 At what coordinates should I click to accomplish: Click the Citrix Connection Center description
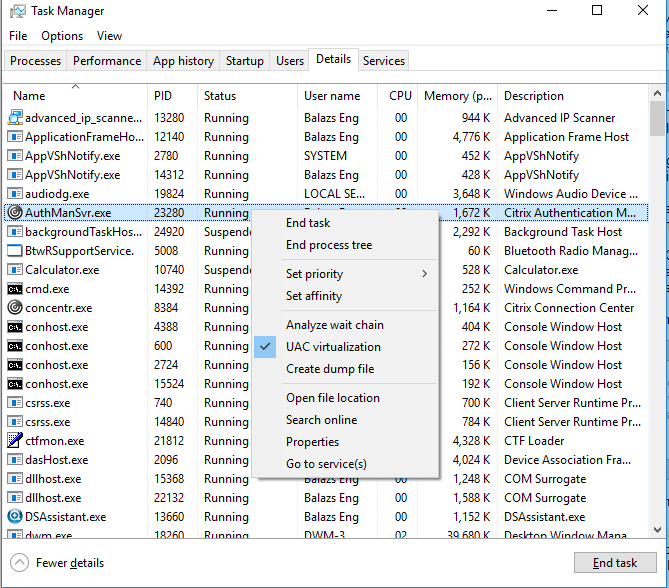coord(569,308)
